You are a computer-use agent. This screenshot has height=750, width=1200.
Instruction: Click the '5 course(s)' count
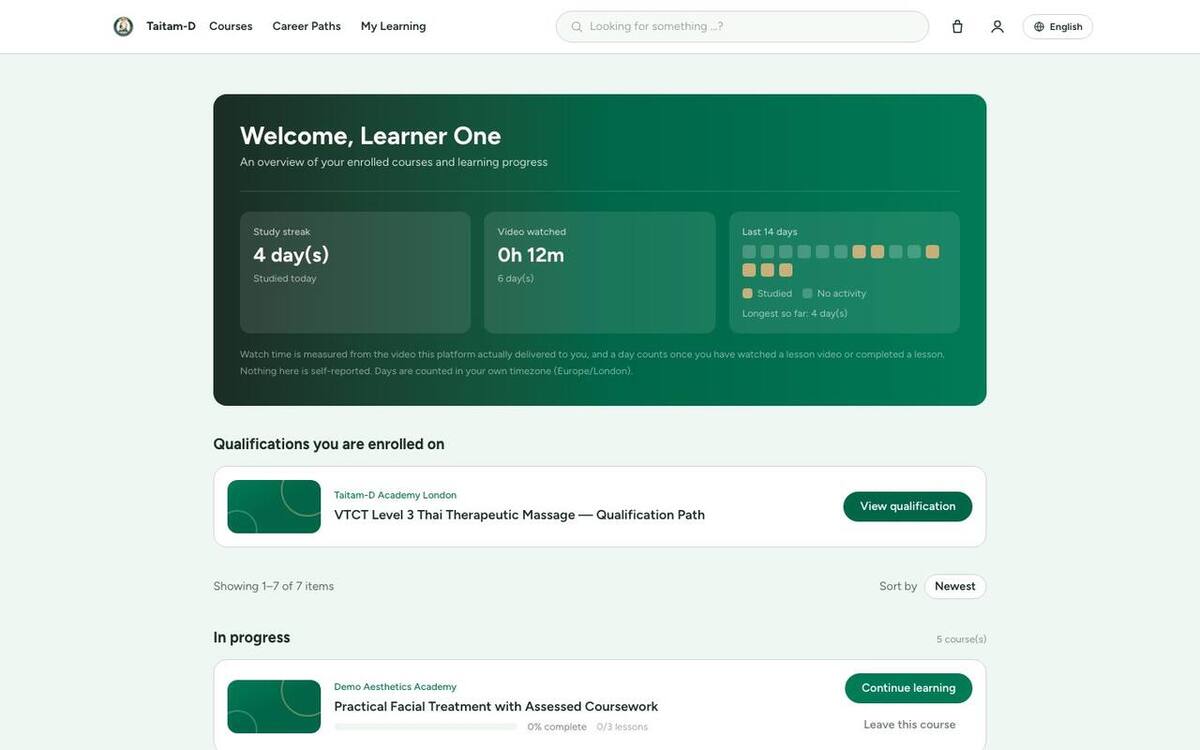point(961,640)
